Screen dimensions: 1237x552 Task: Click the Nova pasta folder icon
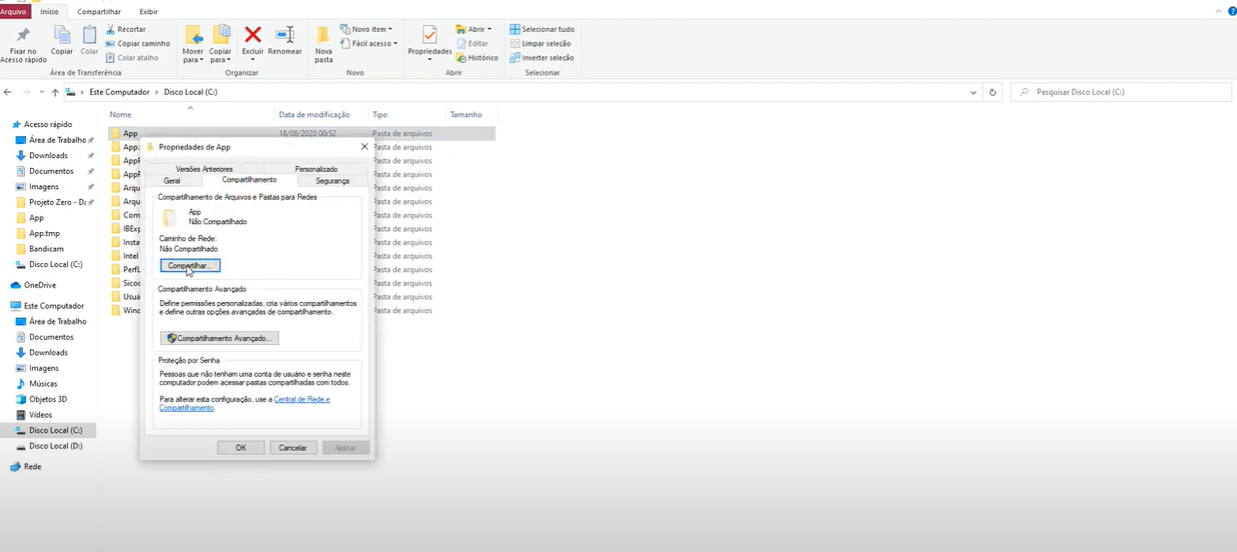pyautogui.click(x=323, y=36)
